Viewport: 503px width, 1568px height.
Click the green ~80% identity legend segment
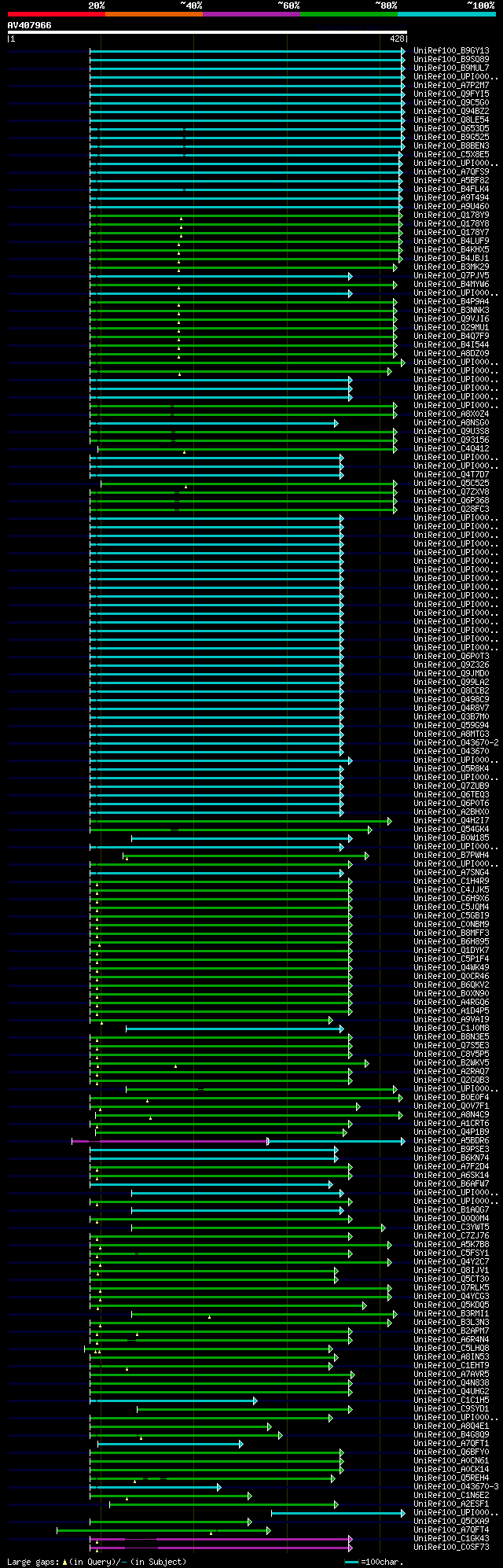[x=349, y=14]
